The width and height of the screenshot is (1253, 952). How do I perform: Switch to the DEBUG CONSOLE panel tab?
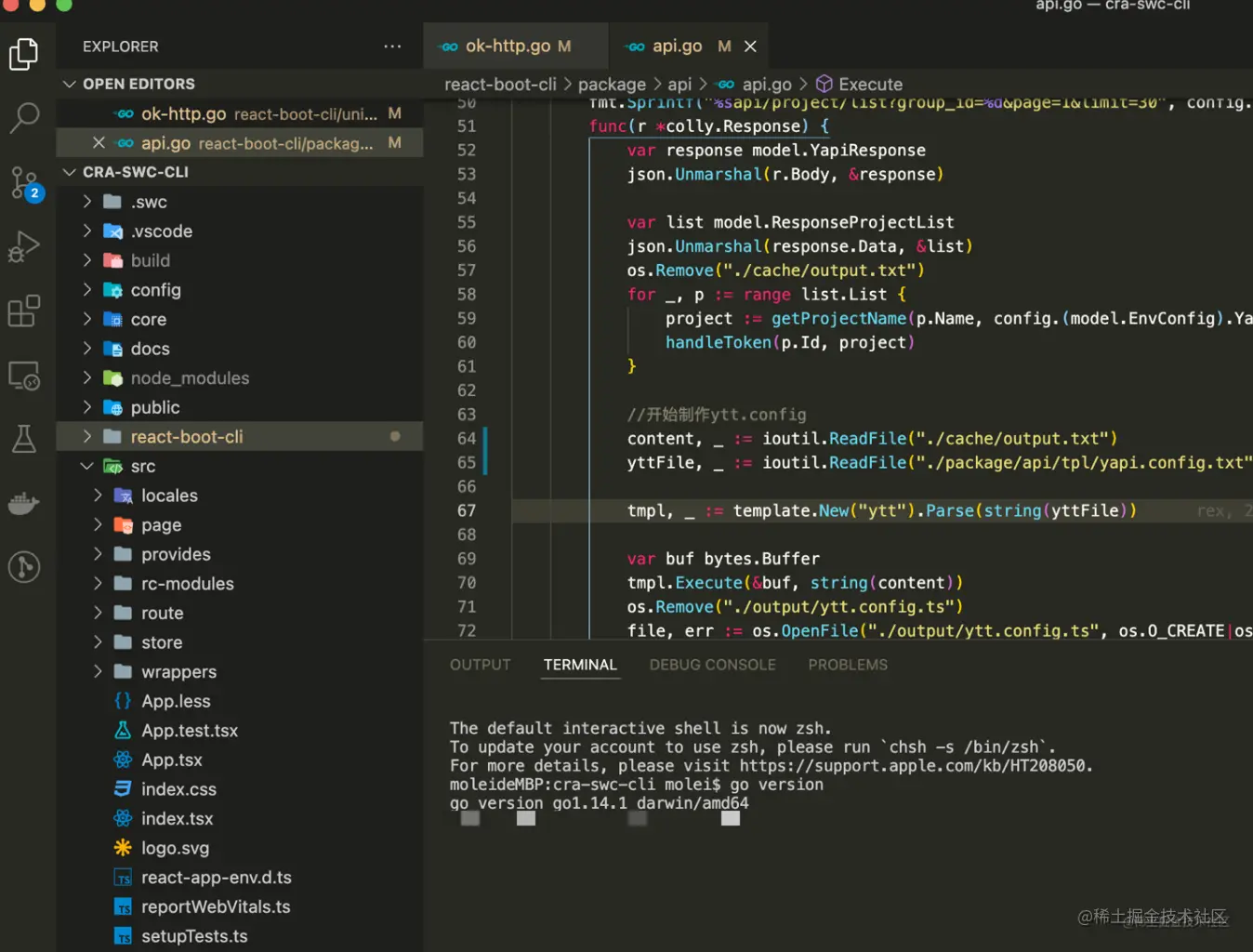(x=712, y=665)
